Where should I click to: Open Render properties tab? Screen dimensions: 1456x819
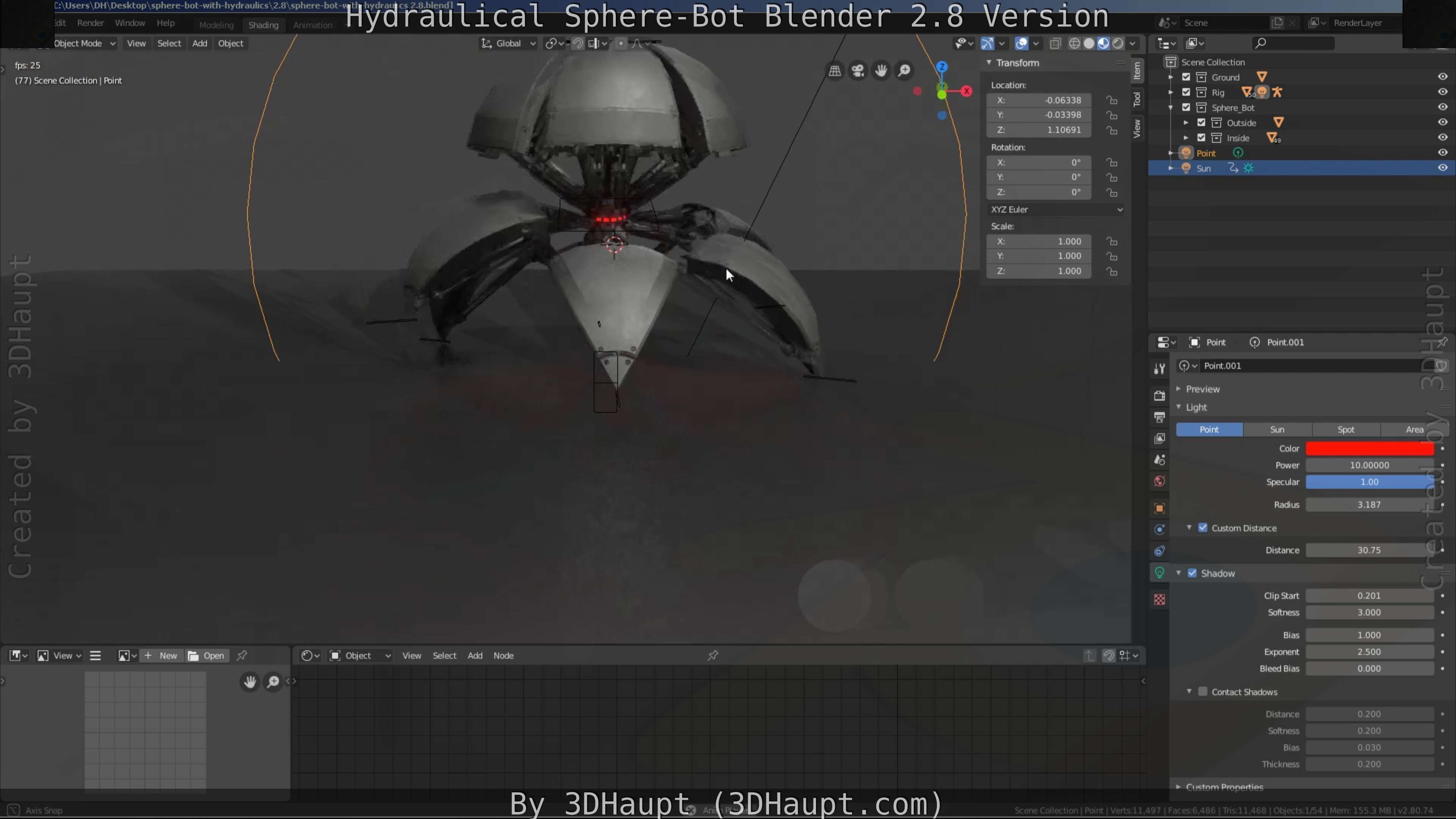coord(1159,395)
